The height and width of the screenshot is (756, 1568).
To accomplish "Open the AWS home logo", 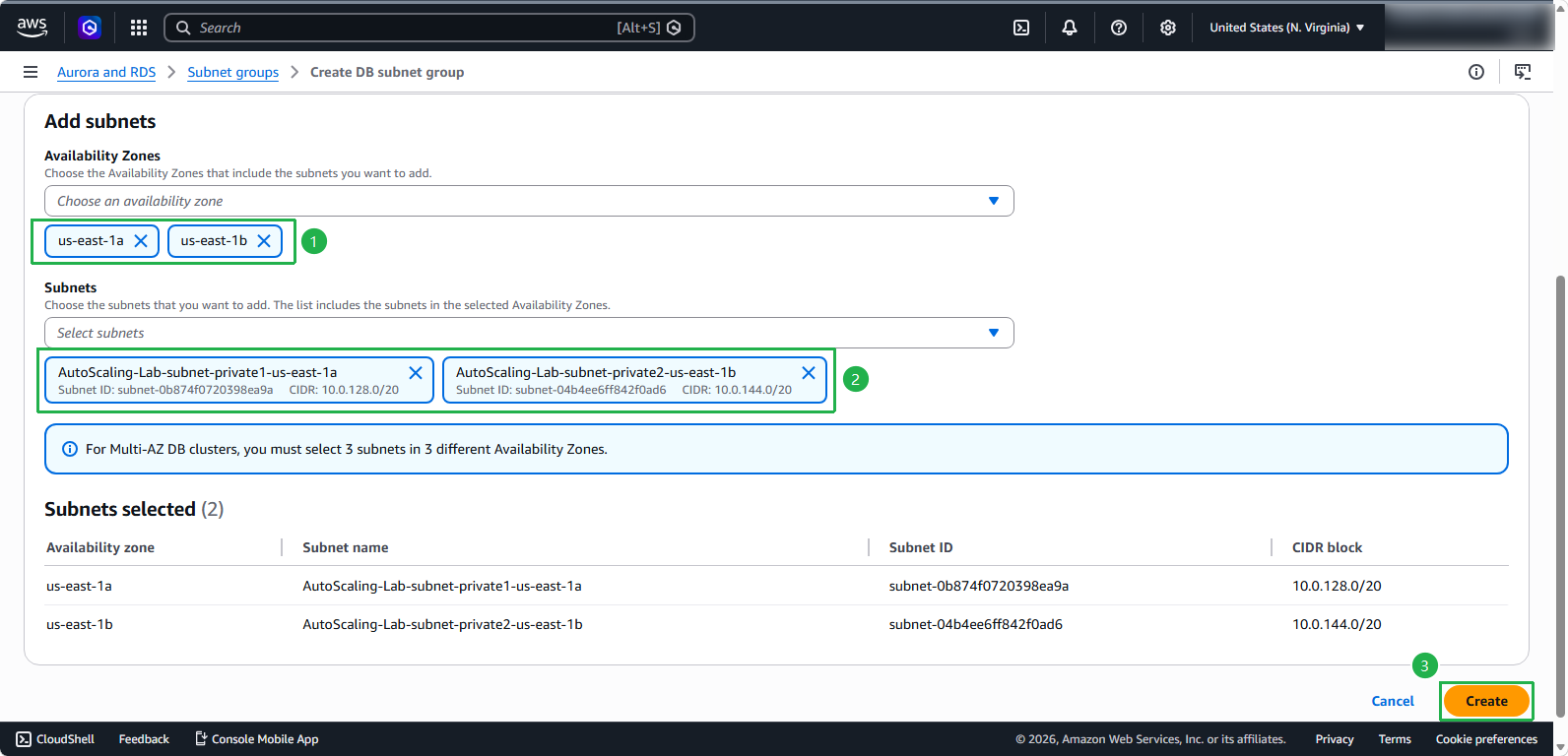I will click(x=32, y=28).
